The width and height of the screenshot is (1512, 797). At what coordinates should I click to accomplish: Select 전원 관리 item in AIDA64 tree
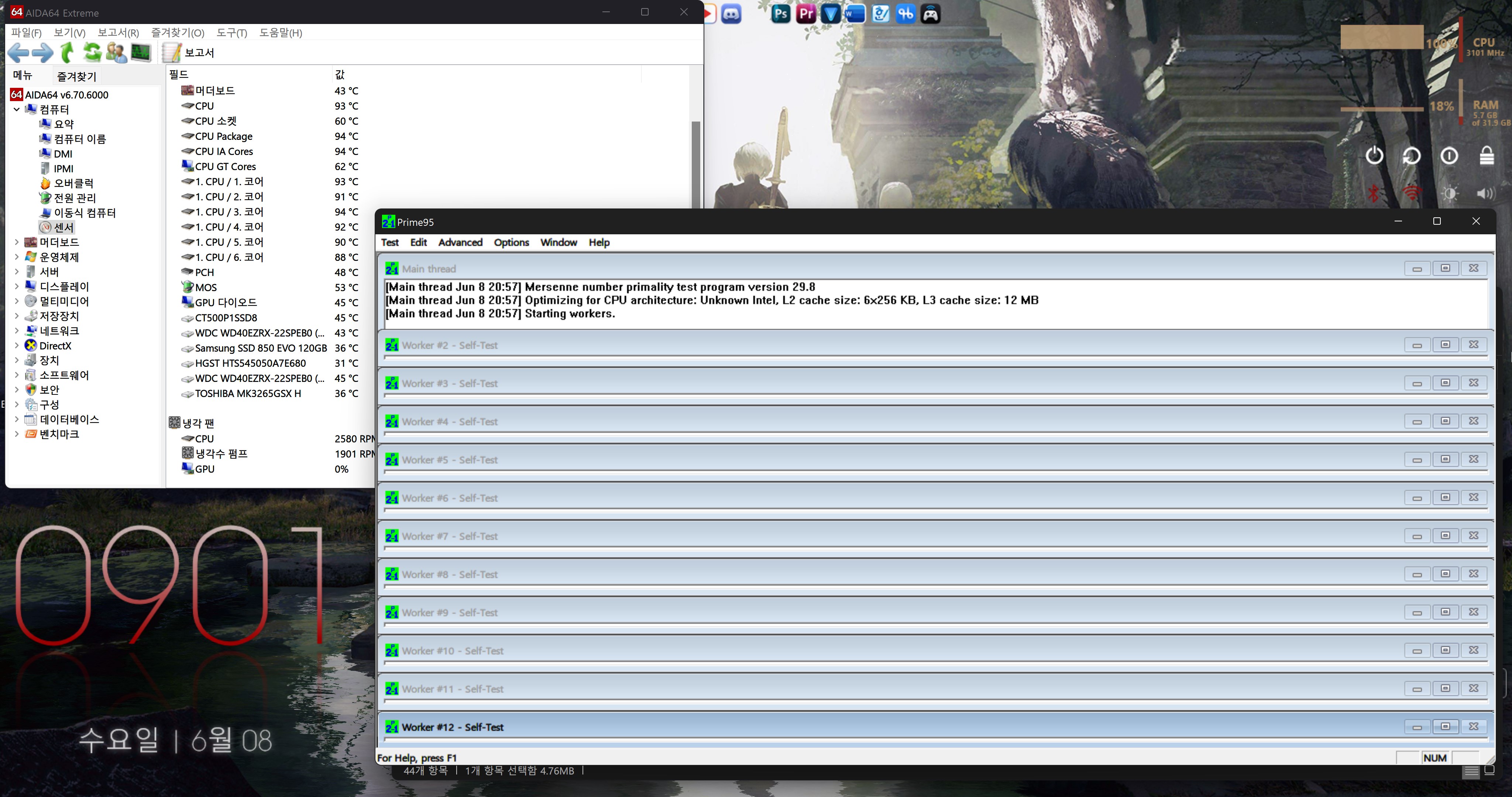pyautogui.click(x=75, y=198)
